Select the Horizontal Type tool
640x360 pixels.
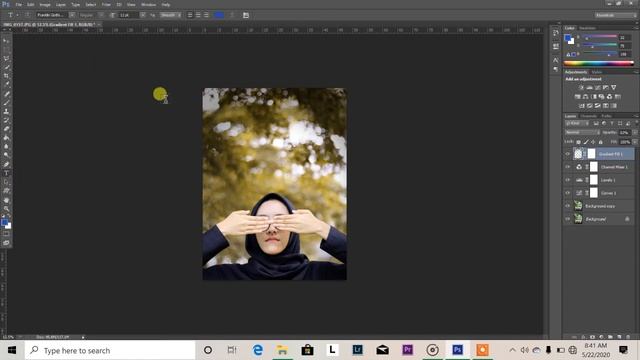(6, 173)
